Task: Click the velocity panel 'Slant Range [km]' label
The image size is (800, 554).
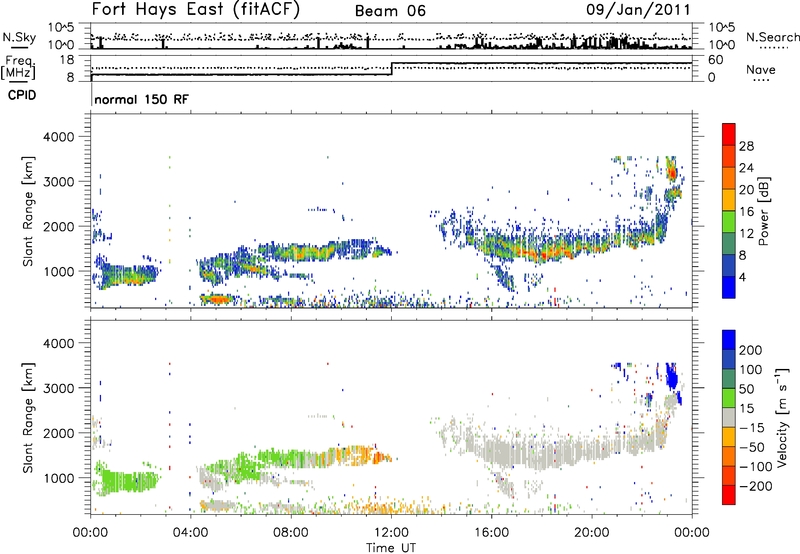Action: [x=28, y=417]
